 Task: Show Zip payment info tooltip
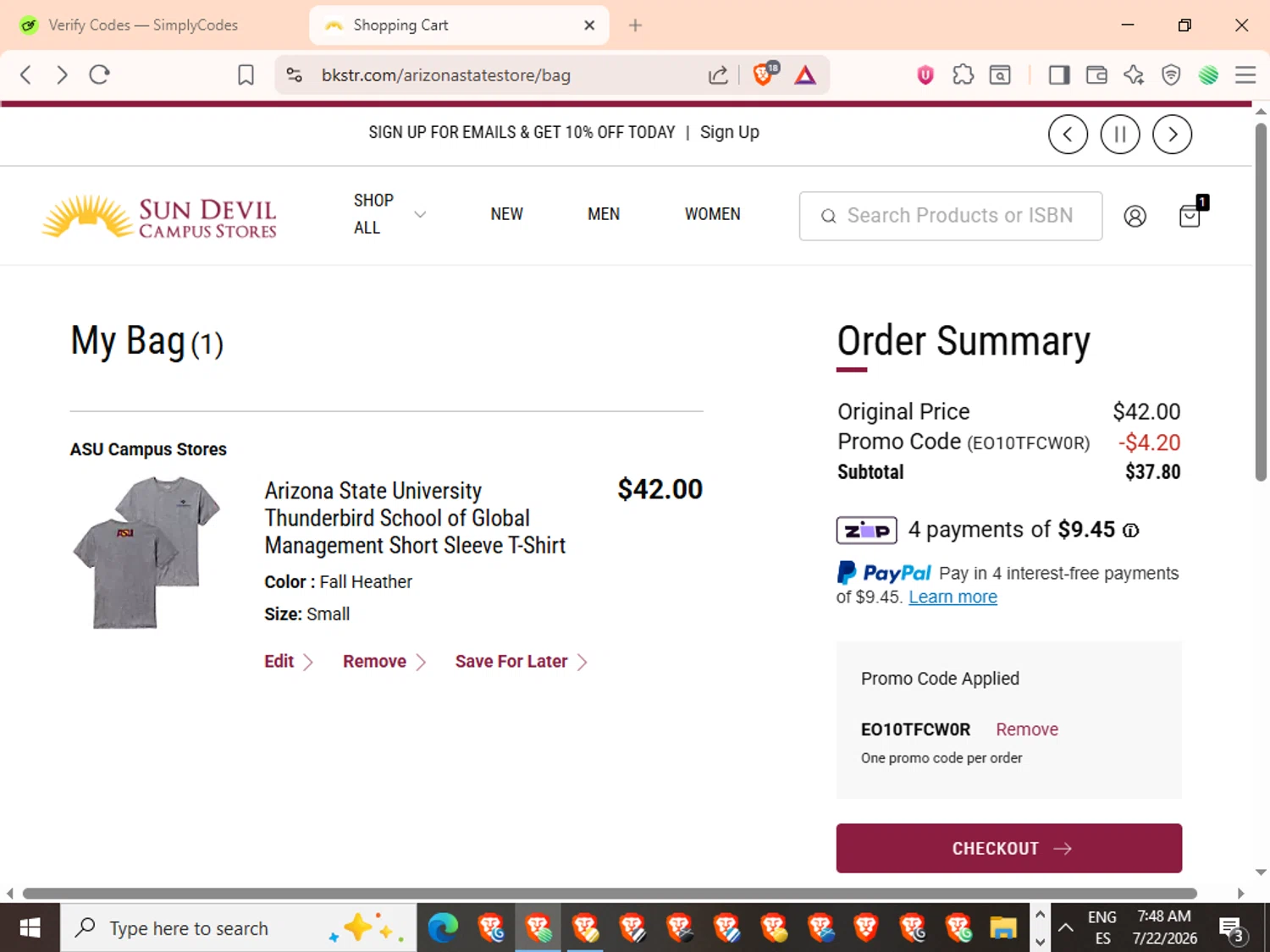[1131, 531]
